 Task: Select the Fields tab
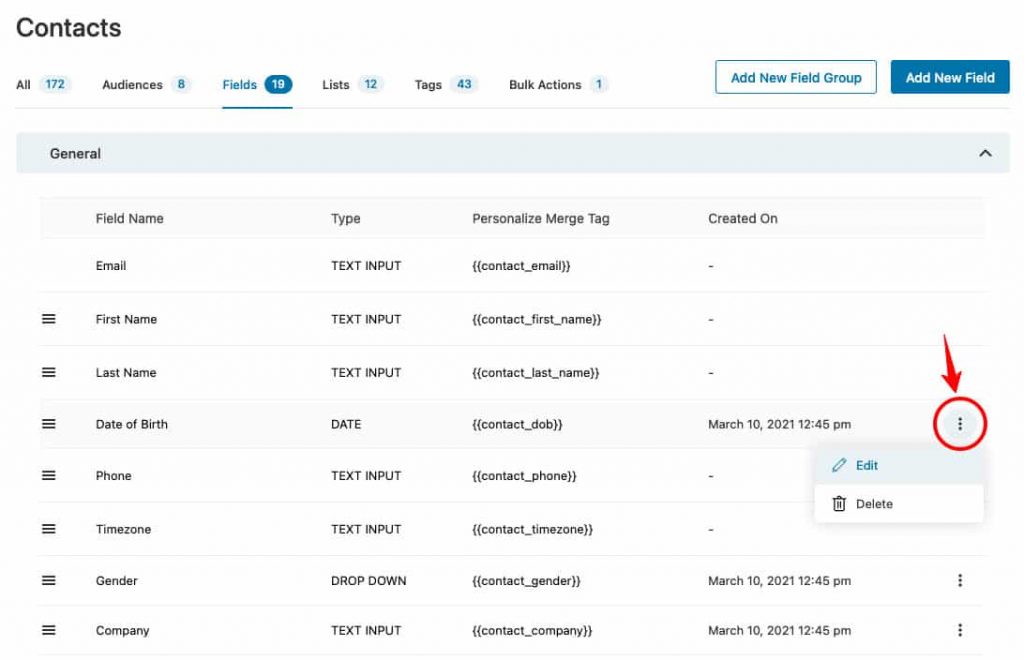pos(257,84)
